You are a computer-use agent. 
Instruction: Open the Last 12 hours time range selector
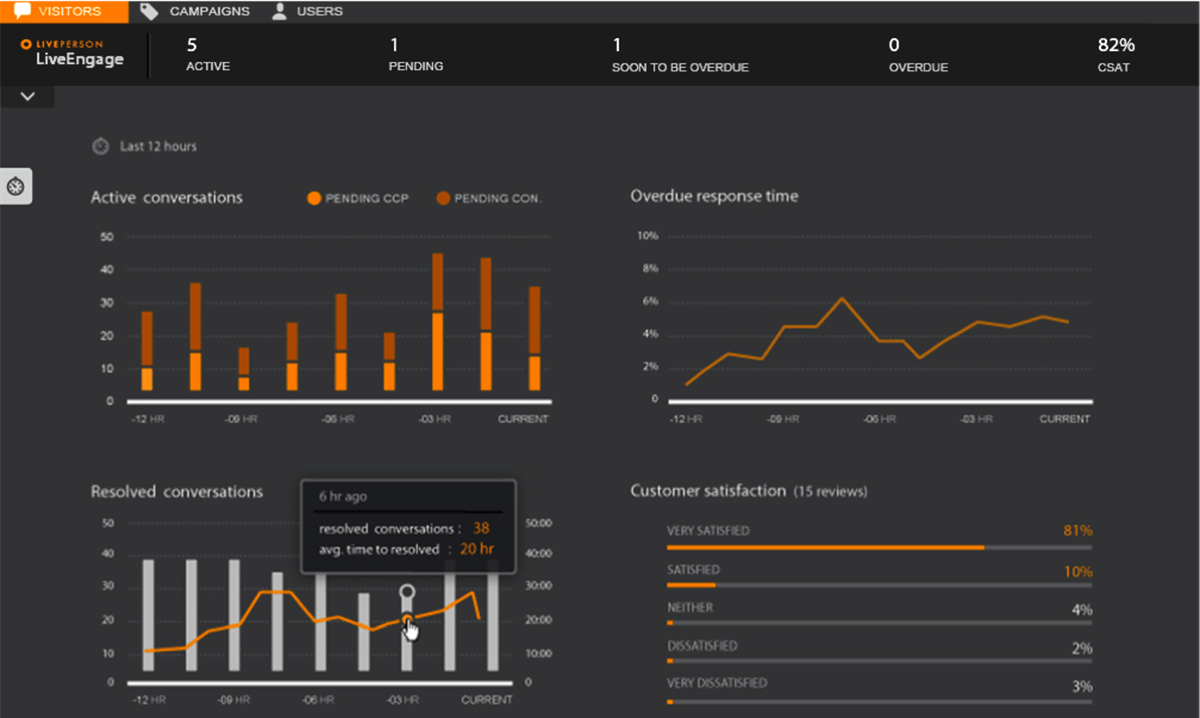click(x=158, y=146)
